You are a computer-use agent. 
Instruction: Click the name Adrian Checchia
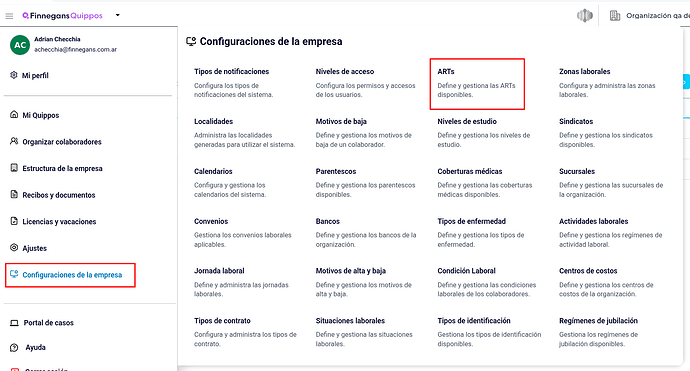(57, 39)
